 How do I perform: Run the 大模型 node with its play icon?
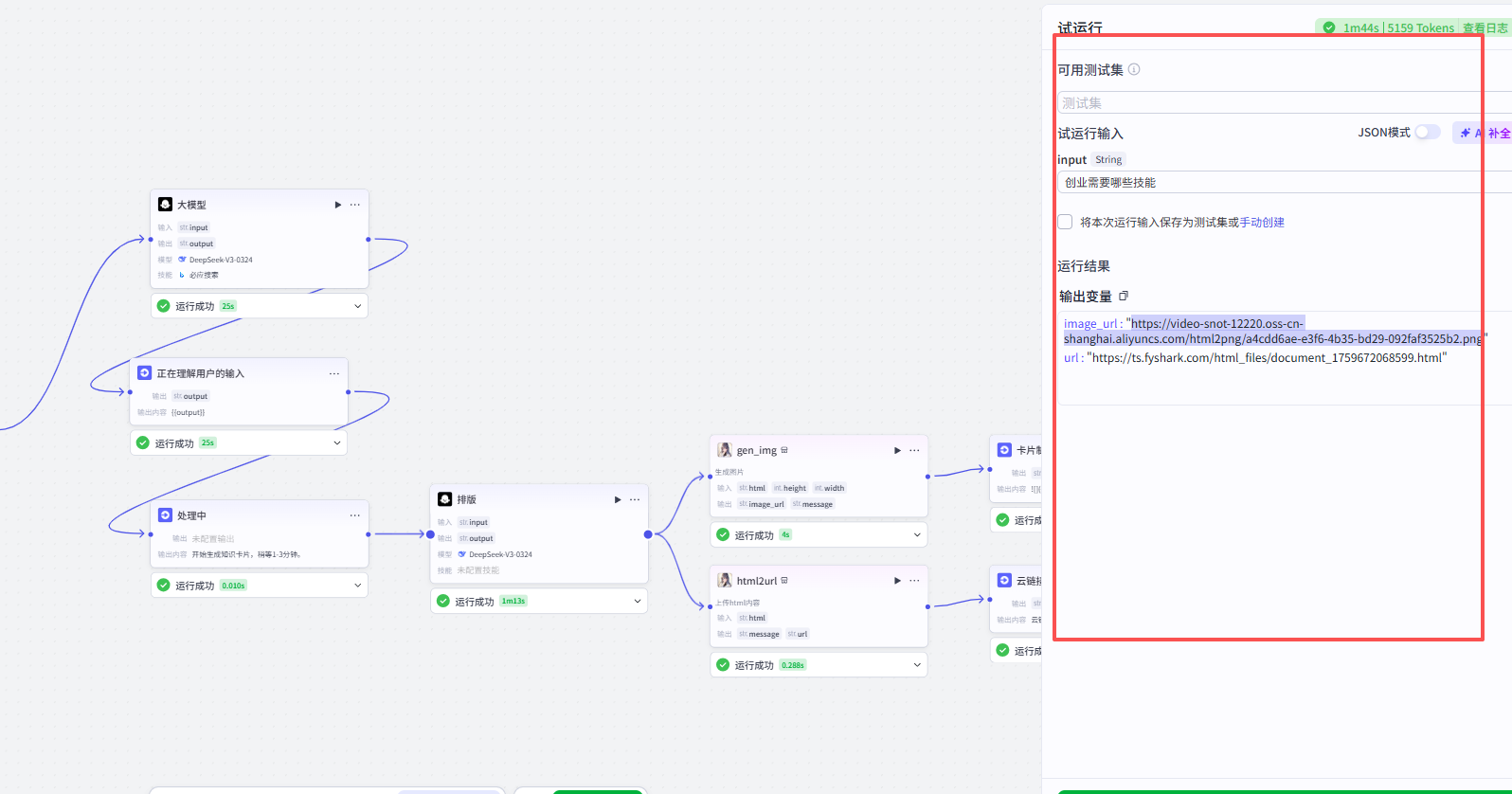(x=338, y=205)
